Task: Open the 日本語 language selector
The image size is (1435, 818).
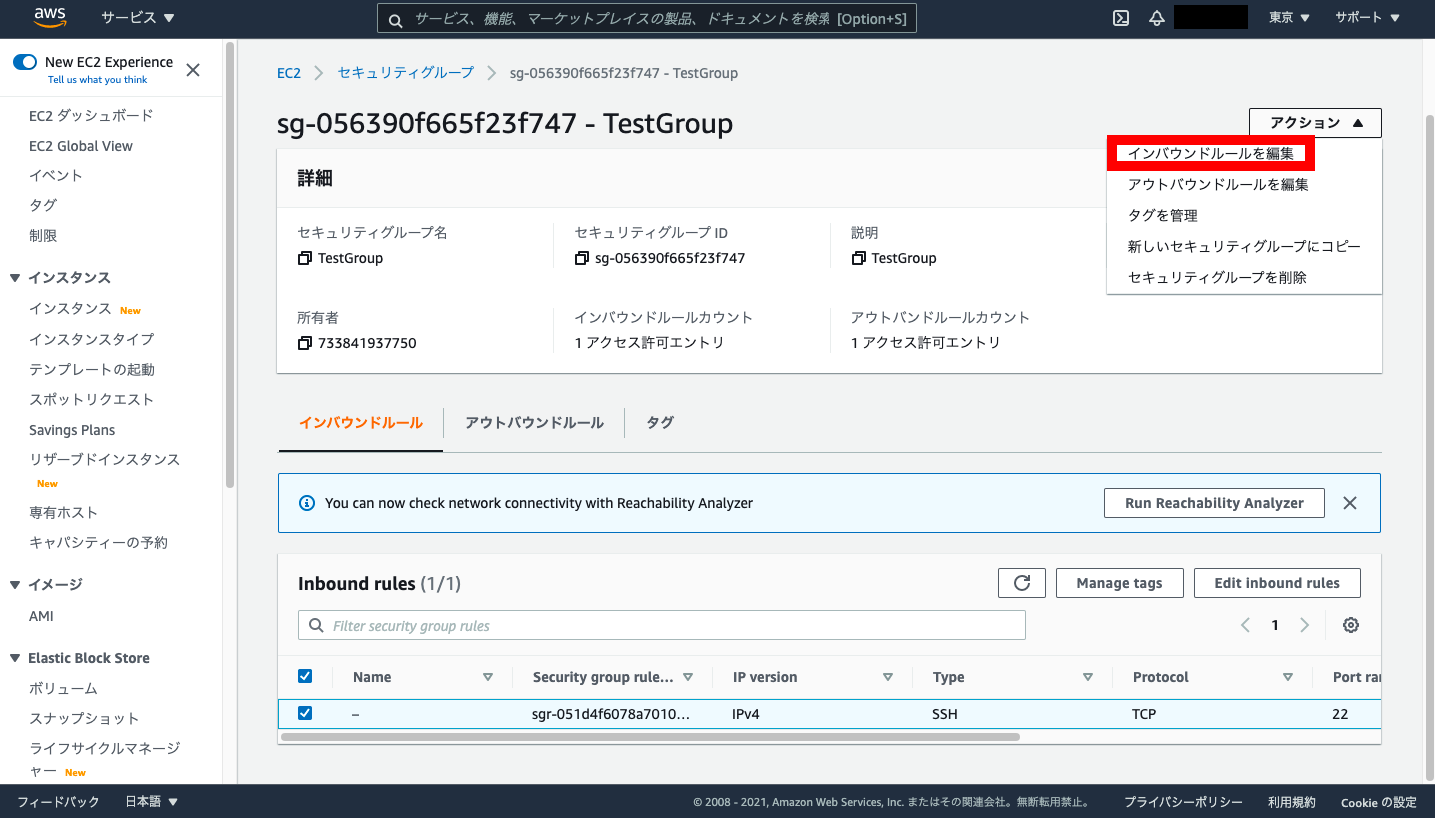Action: pyautogui.click(x=151, y=801)
